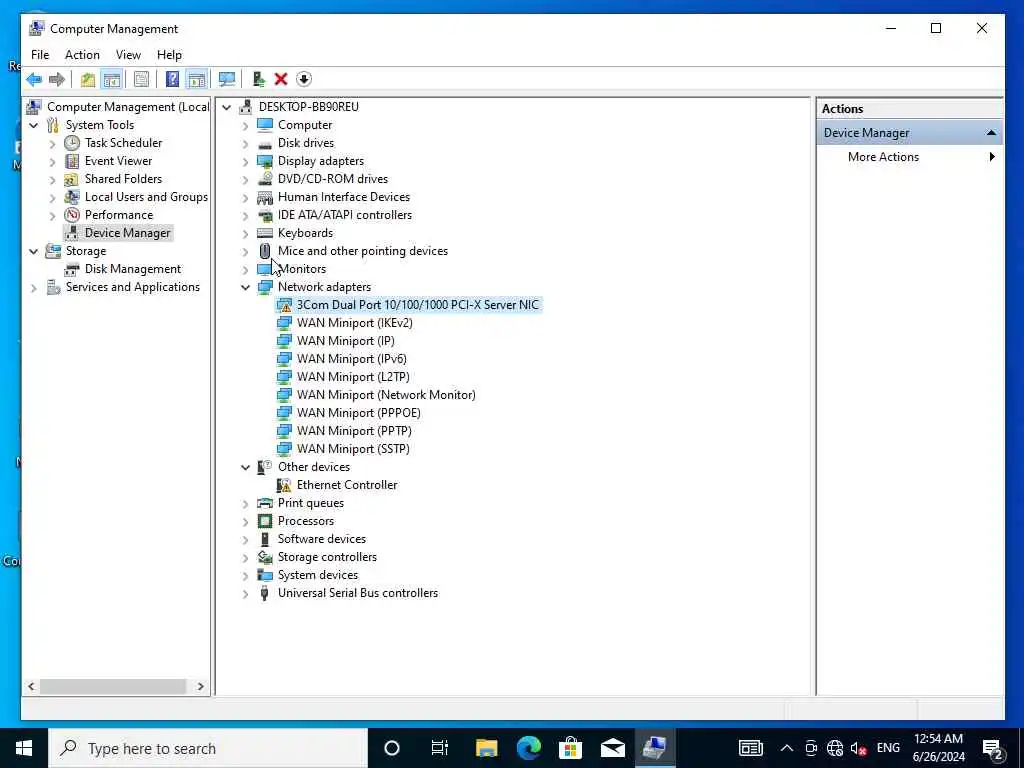Select WAN Miniport (Network Monitor) adapter
Viewport: 1024px width, 768px height.
[386, 395]
